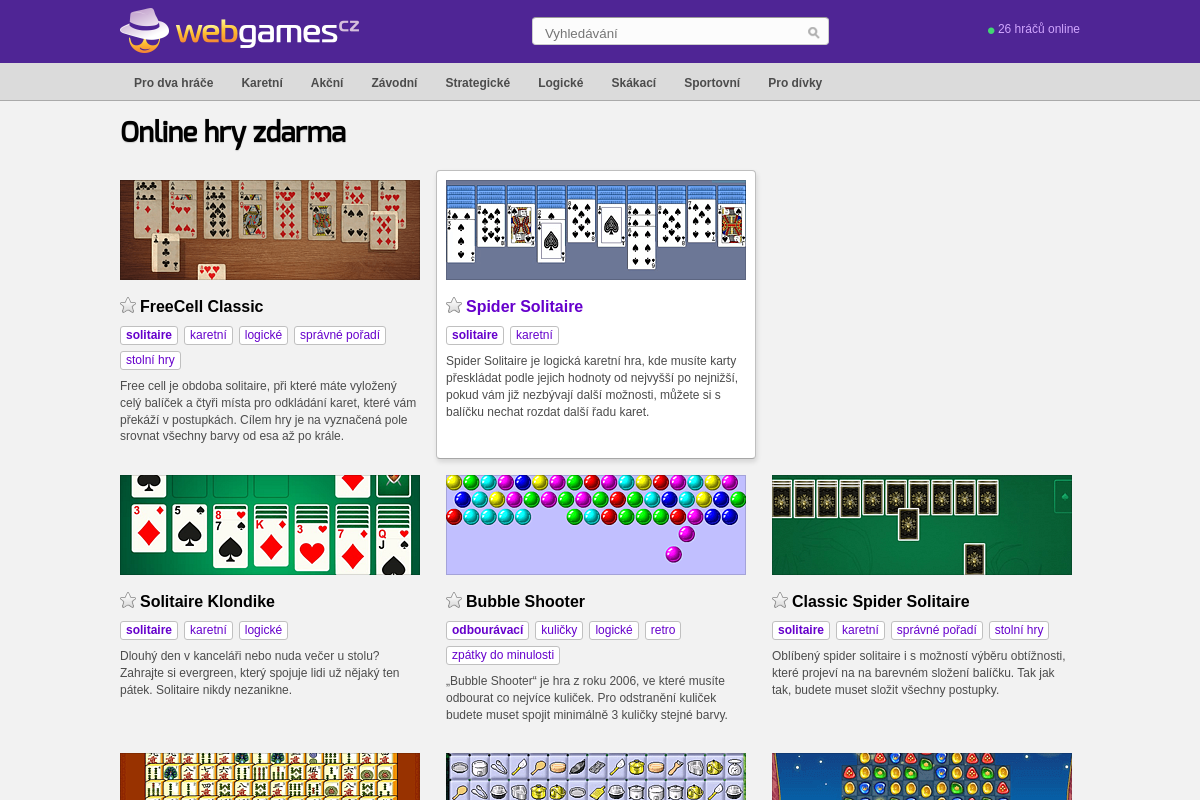Open the Pro dívky section
The image size is (1200, 800).
tap(795, 83)
